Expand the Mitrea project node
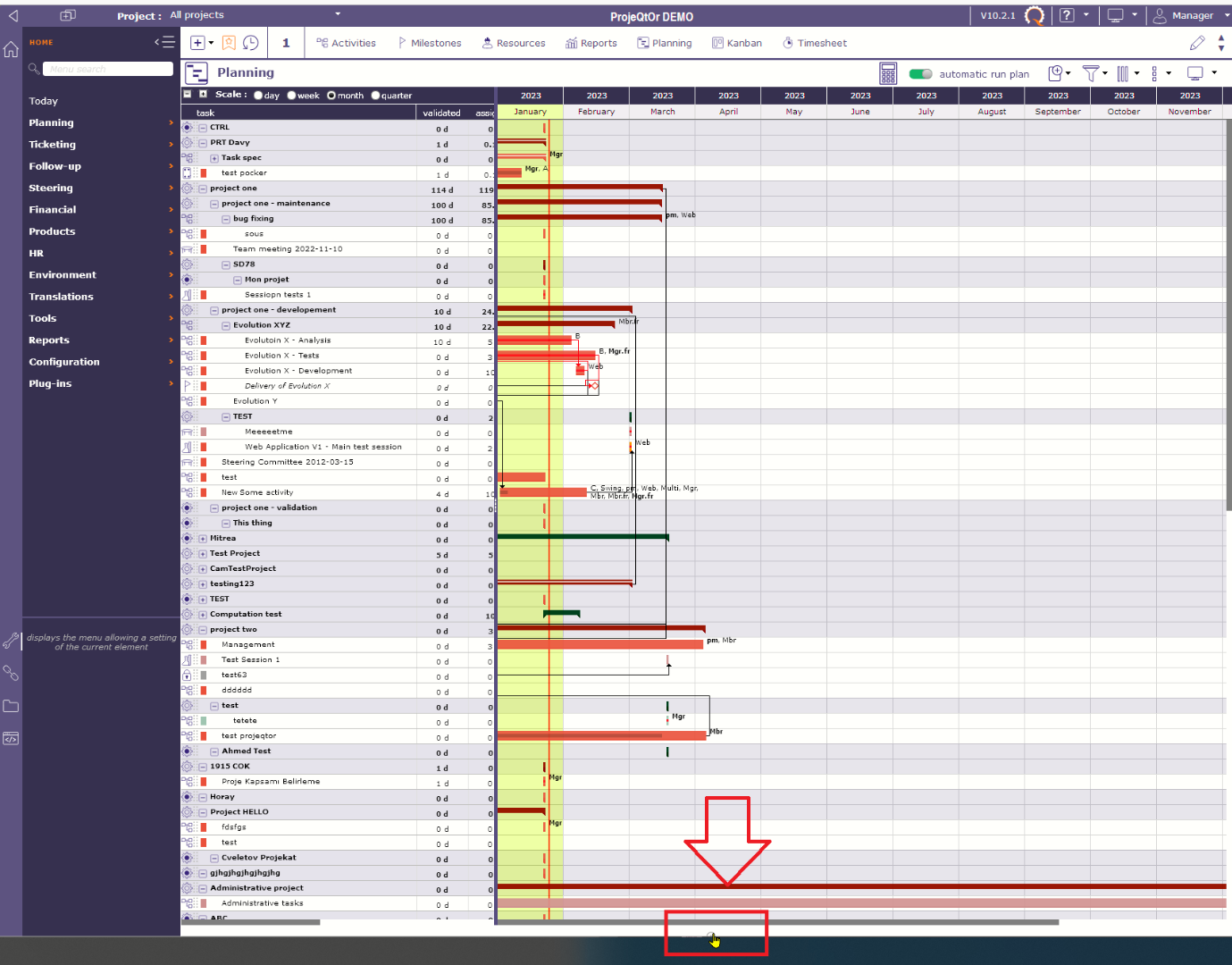Screen dimensions: 1232x965 [x=203, y=539]
